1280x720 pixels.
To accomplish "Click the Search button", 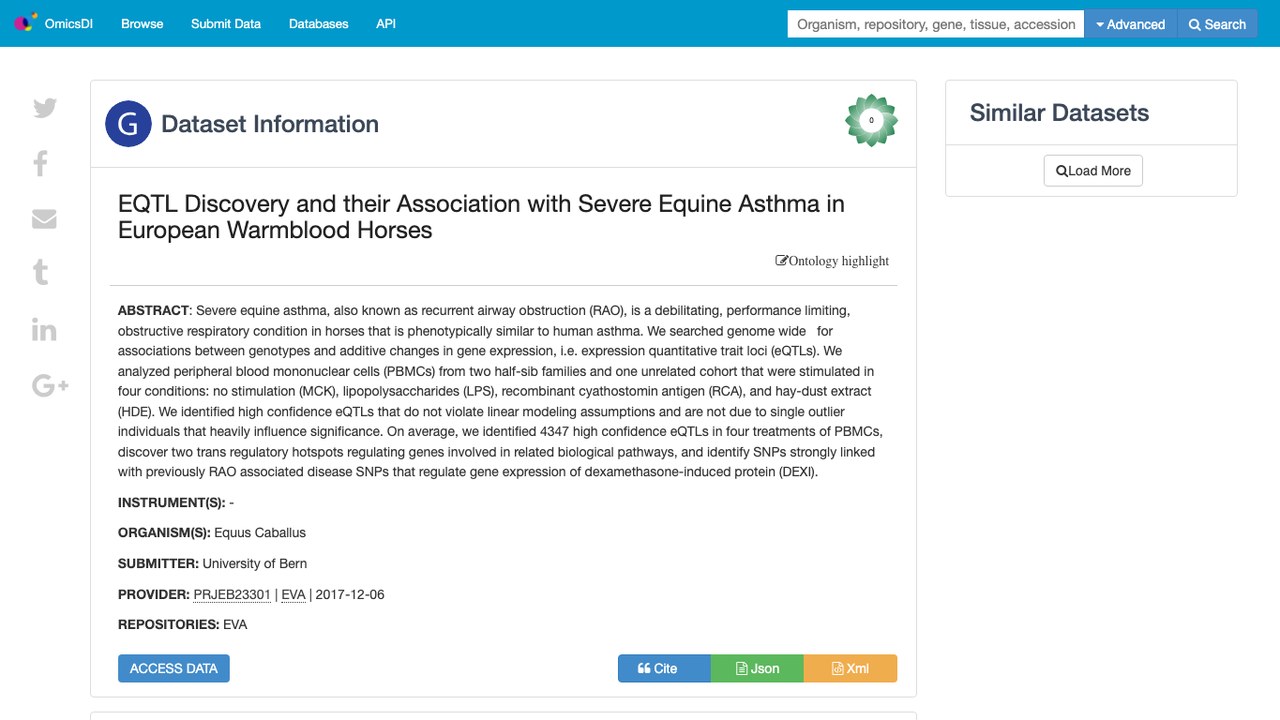I will pos(1217,24).
